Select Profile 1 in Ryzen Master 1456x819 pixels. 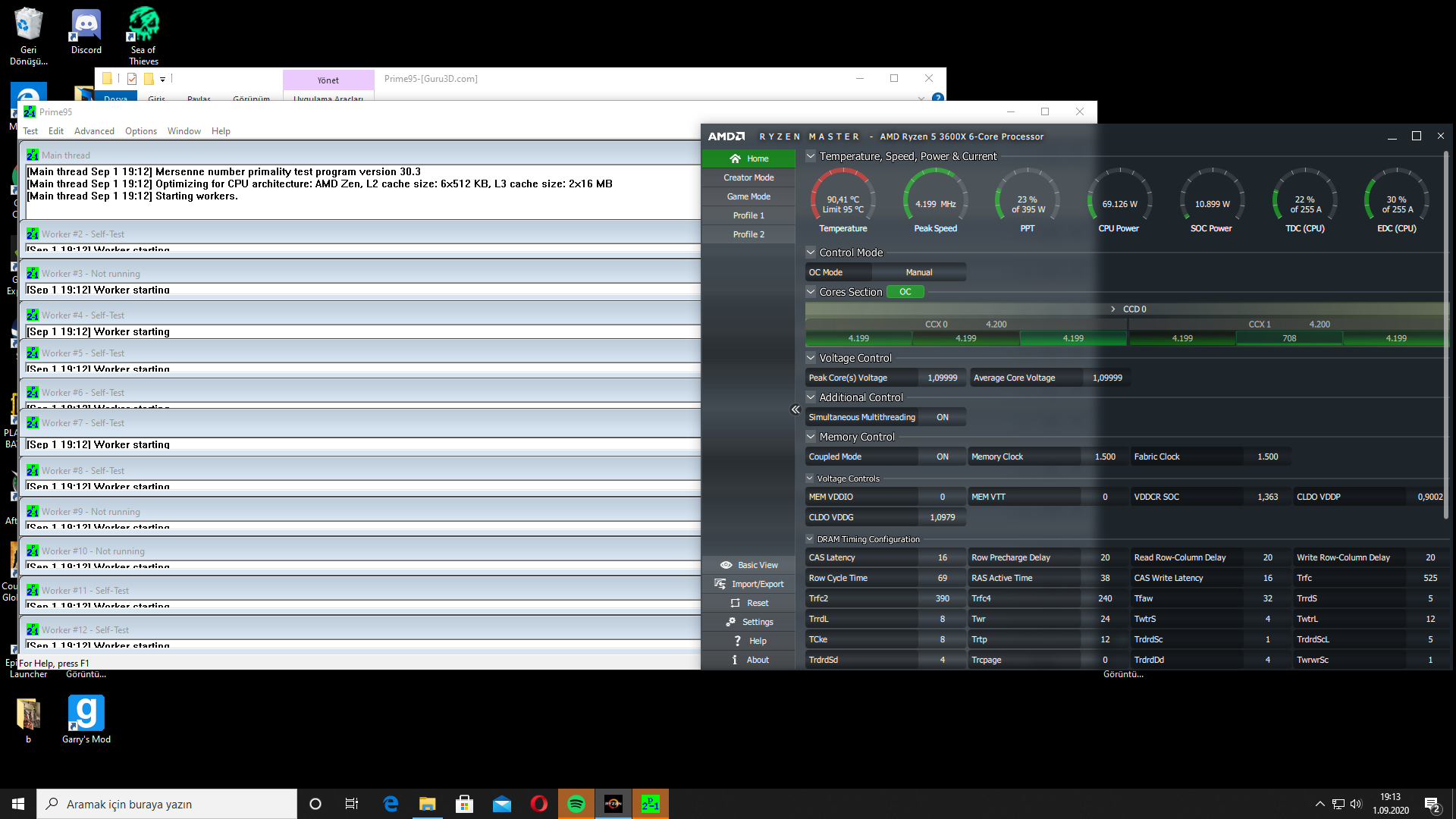click(x=748, y=215)
